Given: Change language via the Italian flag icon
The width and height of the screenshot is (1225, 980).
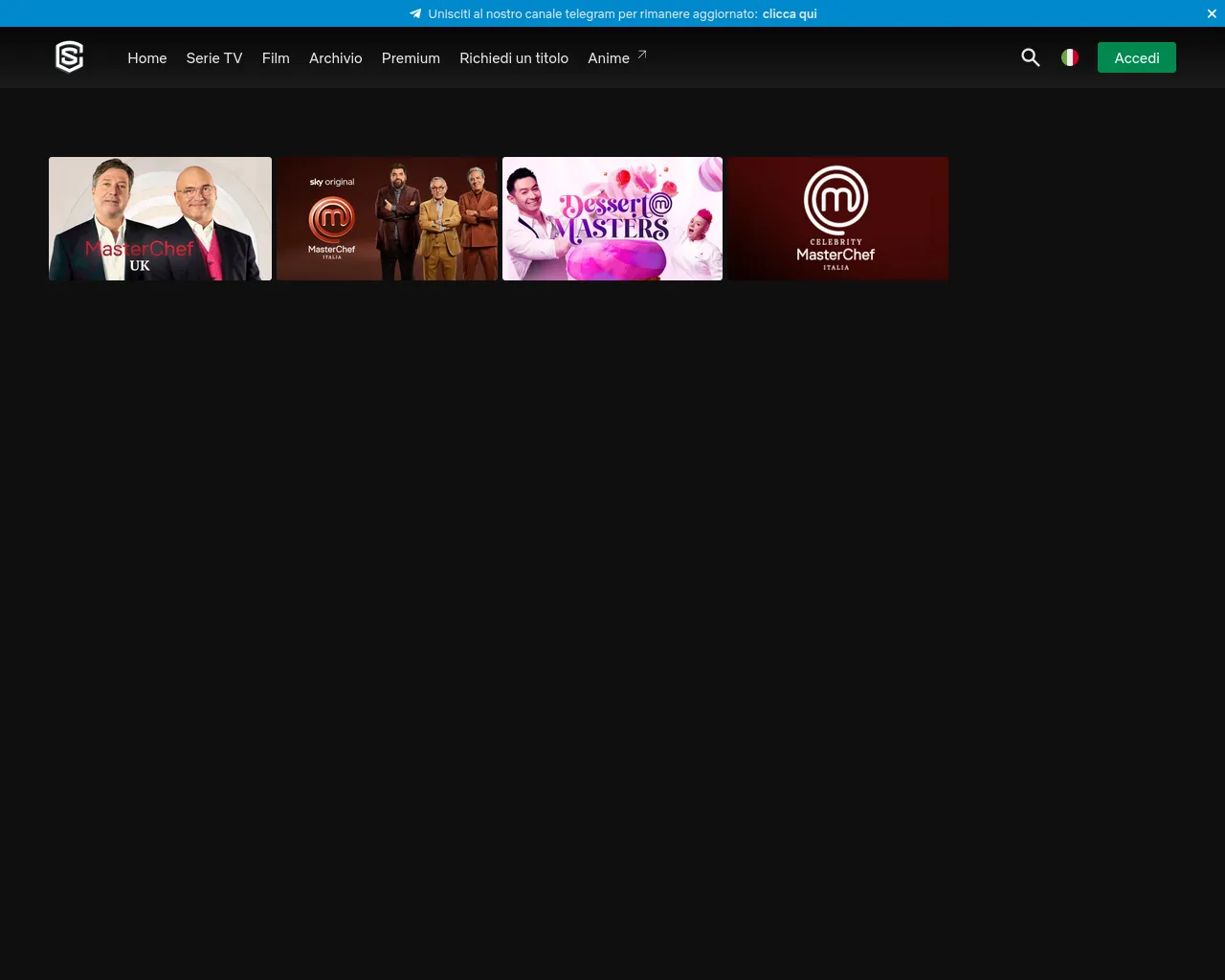Looking at the screenshot, I should (1070, 57).
